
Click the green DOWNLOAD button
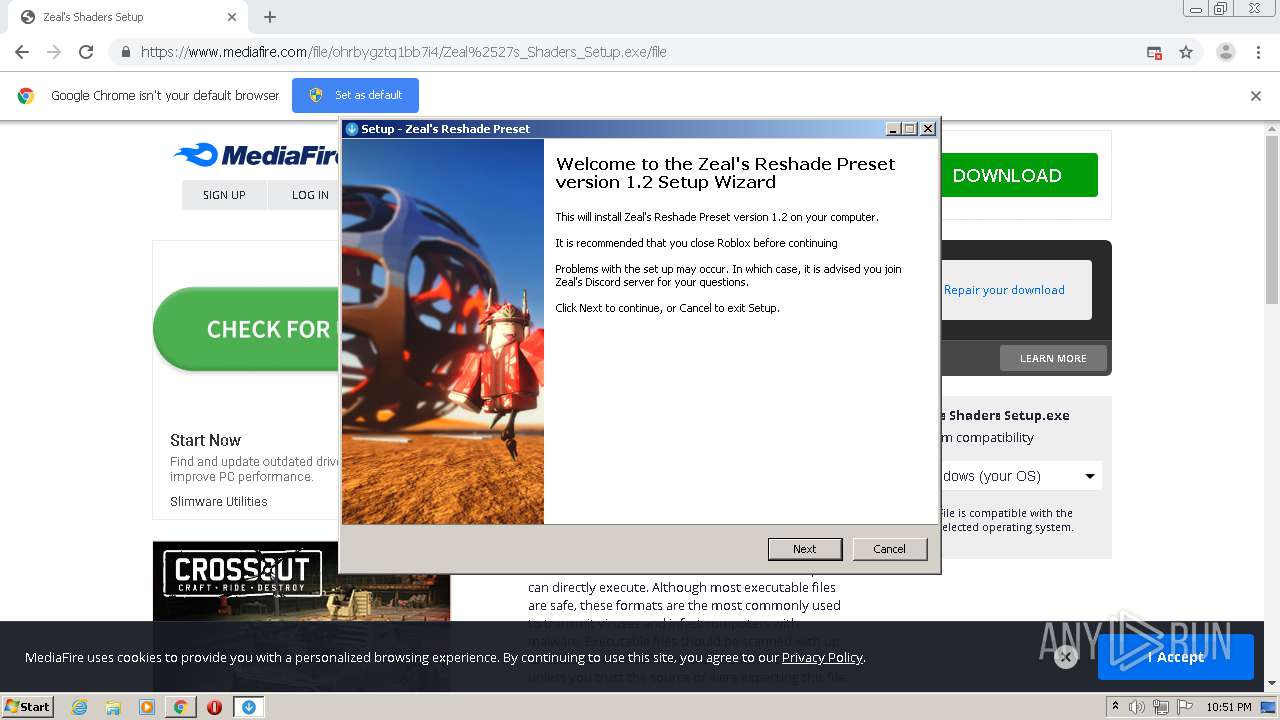[x=1019, y=175]
